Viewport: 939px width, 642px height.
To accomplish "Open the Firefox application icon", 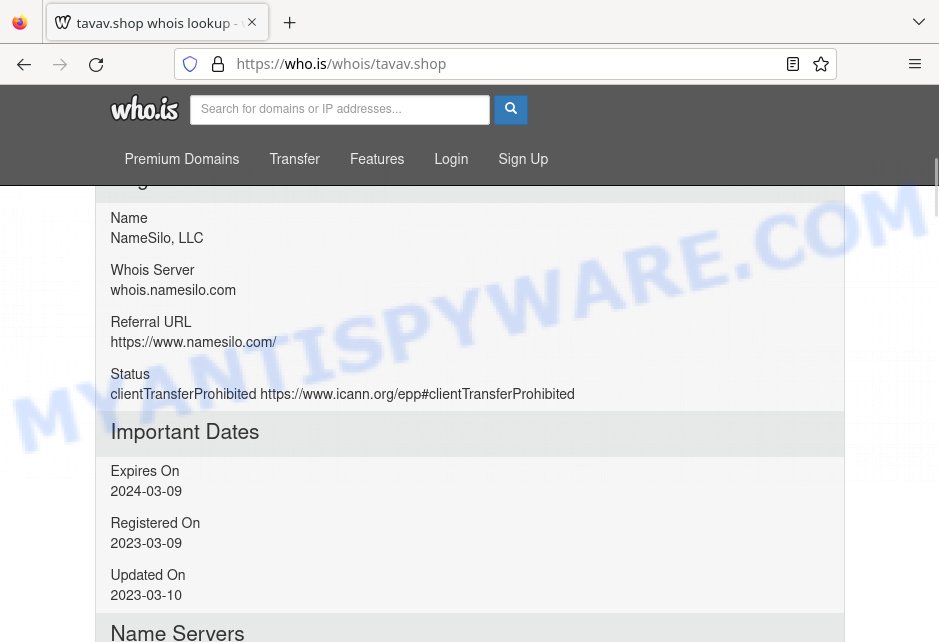I will (20, 23).
